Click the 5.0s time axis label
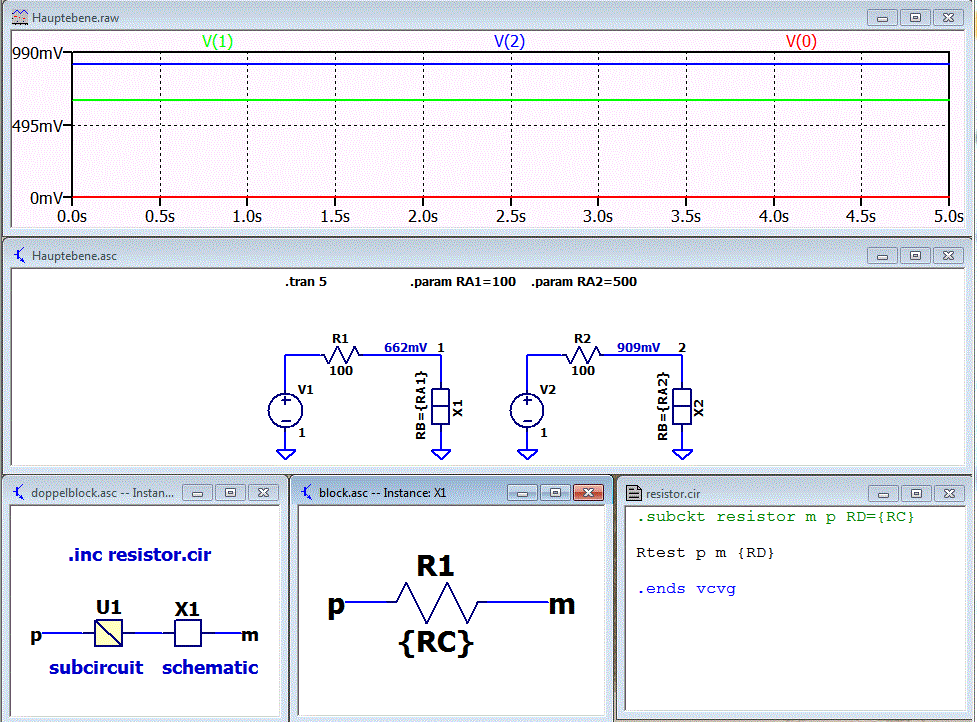Screen dimensions: 977x722 pyautogui.click(x=948, y=216)
